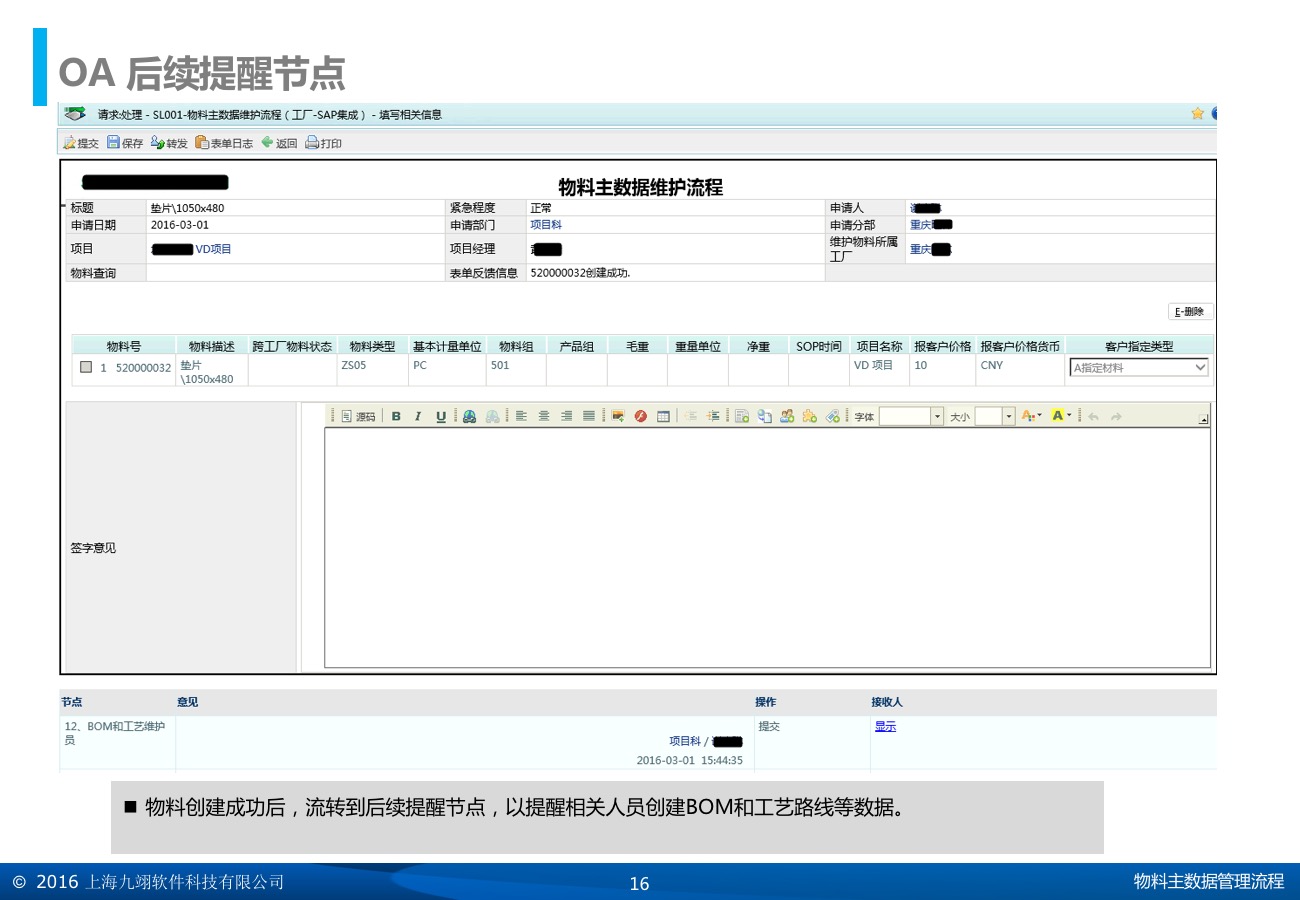Insert an image into the editor

point(618,417)
